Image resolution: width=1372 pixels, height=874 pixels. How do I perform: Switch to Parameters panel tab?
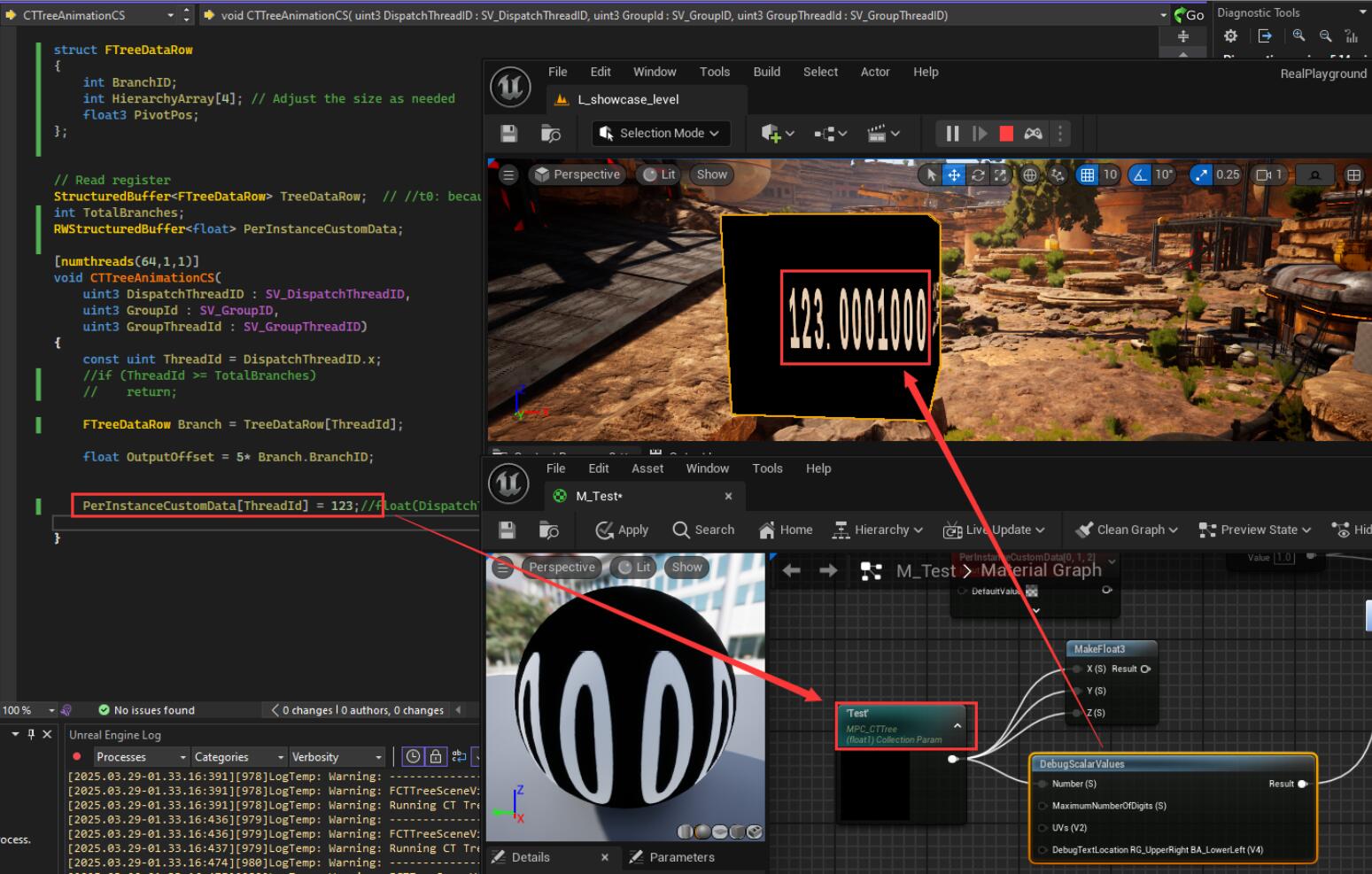coord(683,857)
